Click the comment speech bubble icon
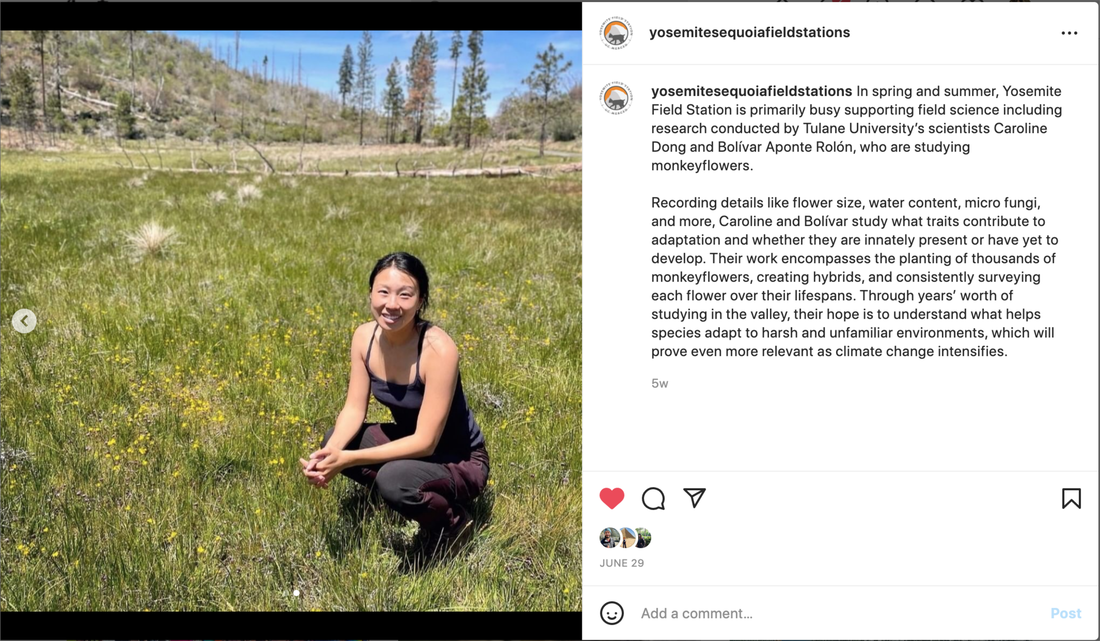This screenshot has height=641, width=1100. tap(653, 498)
